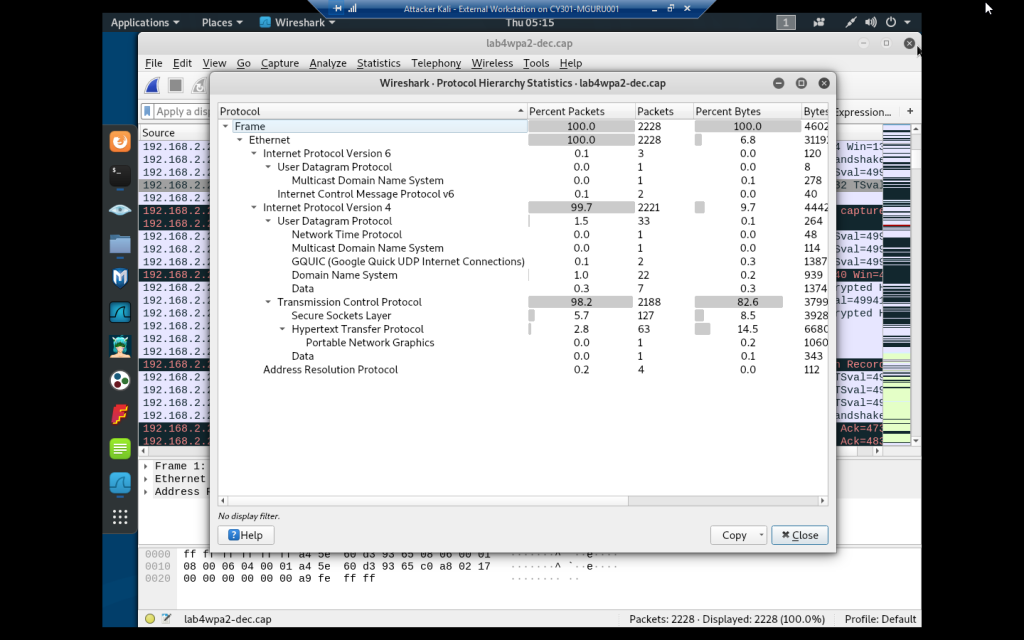Open the Tools menu

(536, 63)
